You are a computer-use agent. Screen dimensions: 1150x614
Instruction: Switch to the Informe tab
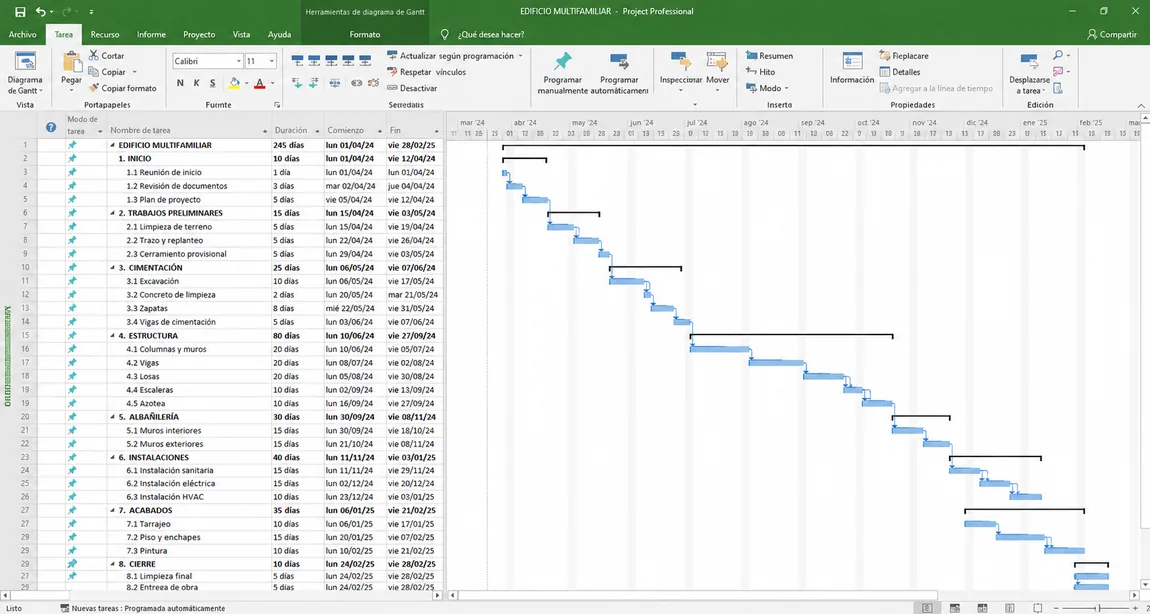click(x=151, y=34)
